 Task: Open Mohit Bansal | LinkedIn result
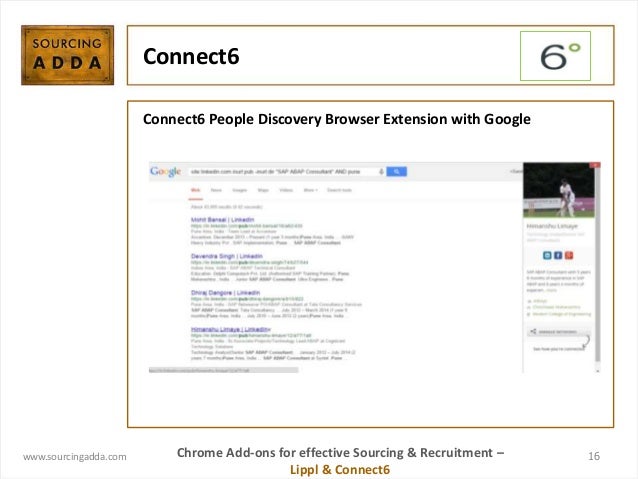click(222, 220)
